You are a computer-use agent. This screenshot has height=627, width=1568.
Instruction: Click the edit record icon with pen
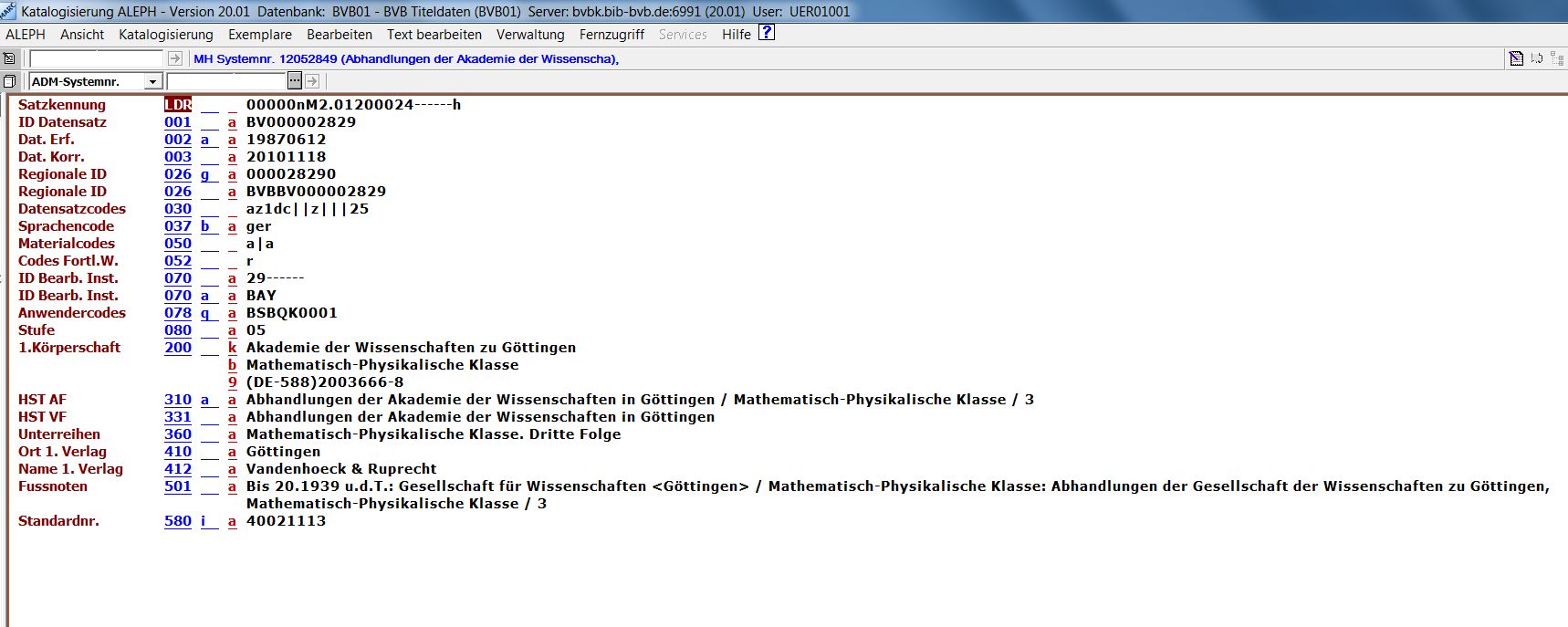[x=1516, y=58]
